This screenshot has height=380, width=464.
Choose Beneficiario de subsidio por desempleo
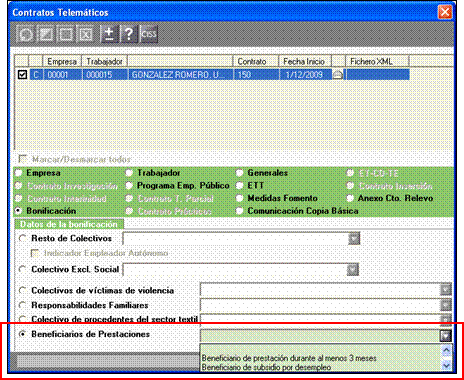pyautogui.click(x=266, y=367)
